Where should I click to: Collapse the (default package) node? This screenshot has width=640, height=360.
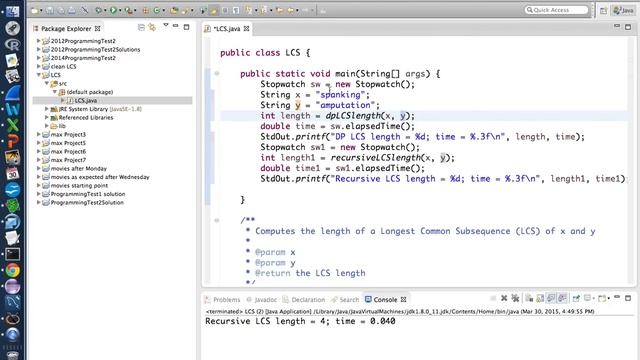[x=55, y=92]
